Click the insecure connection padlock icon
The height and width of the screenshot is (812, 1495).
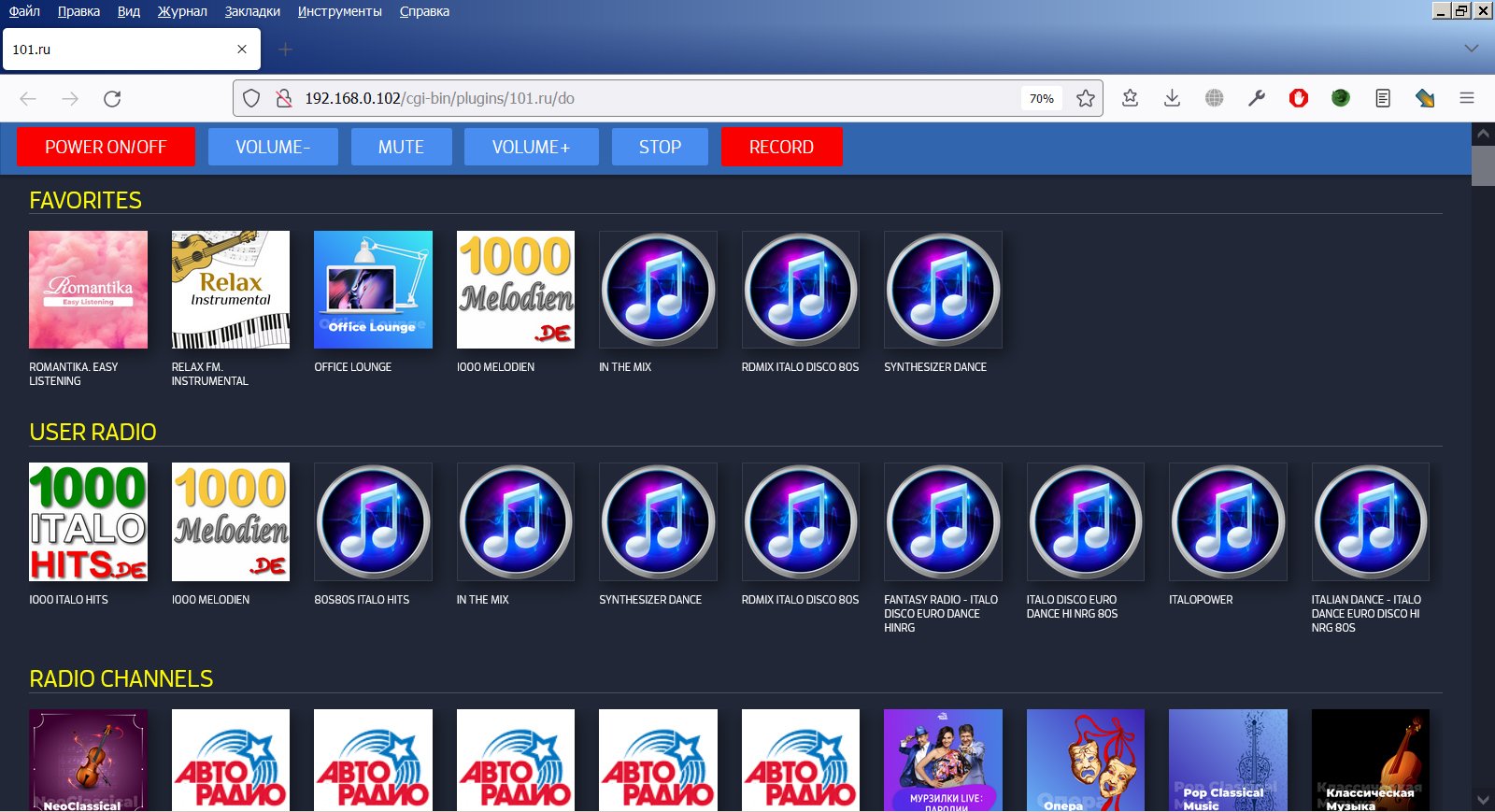(283, 98)
